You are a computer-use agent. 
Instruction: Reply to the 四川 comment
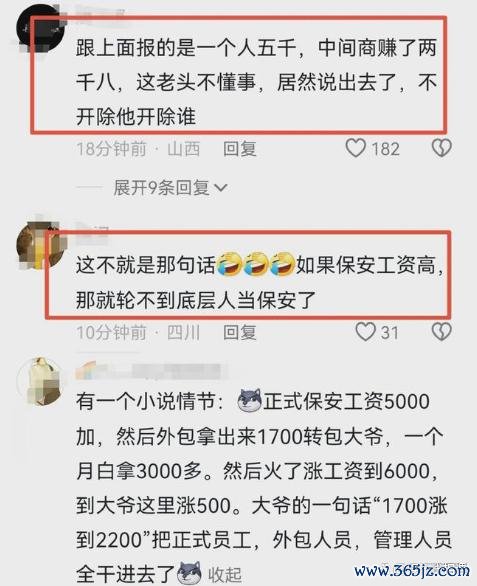point(240,332)
